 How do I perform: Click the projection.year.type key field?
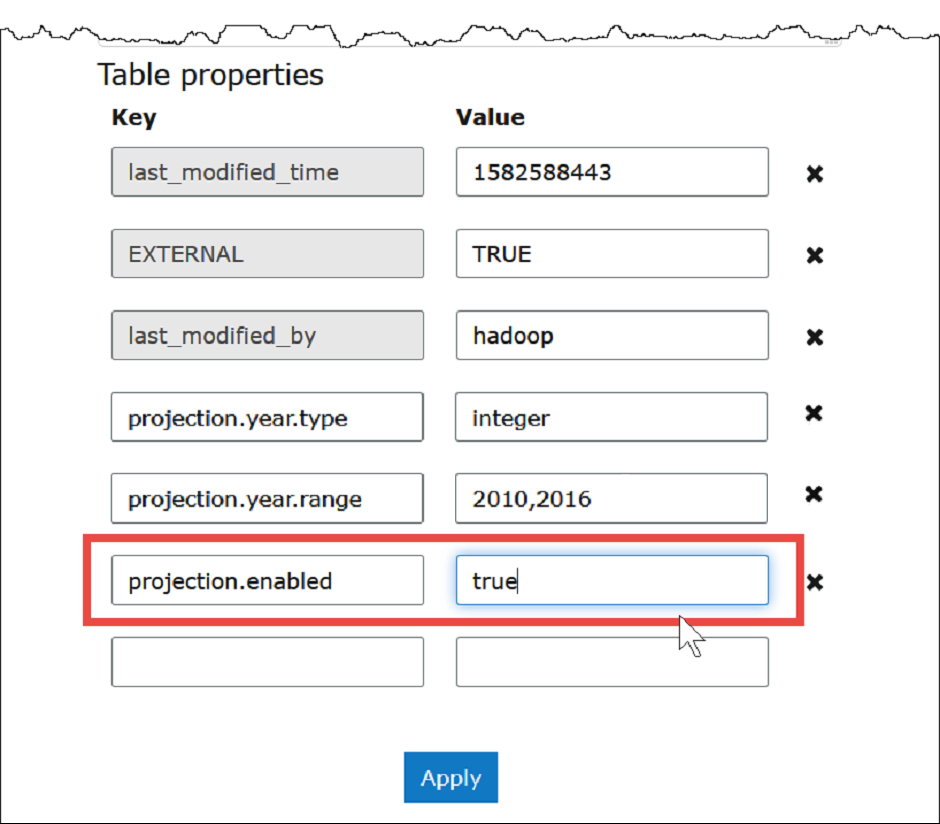[267, 417]
